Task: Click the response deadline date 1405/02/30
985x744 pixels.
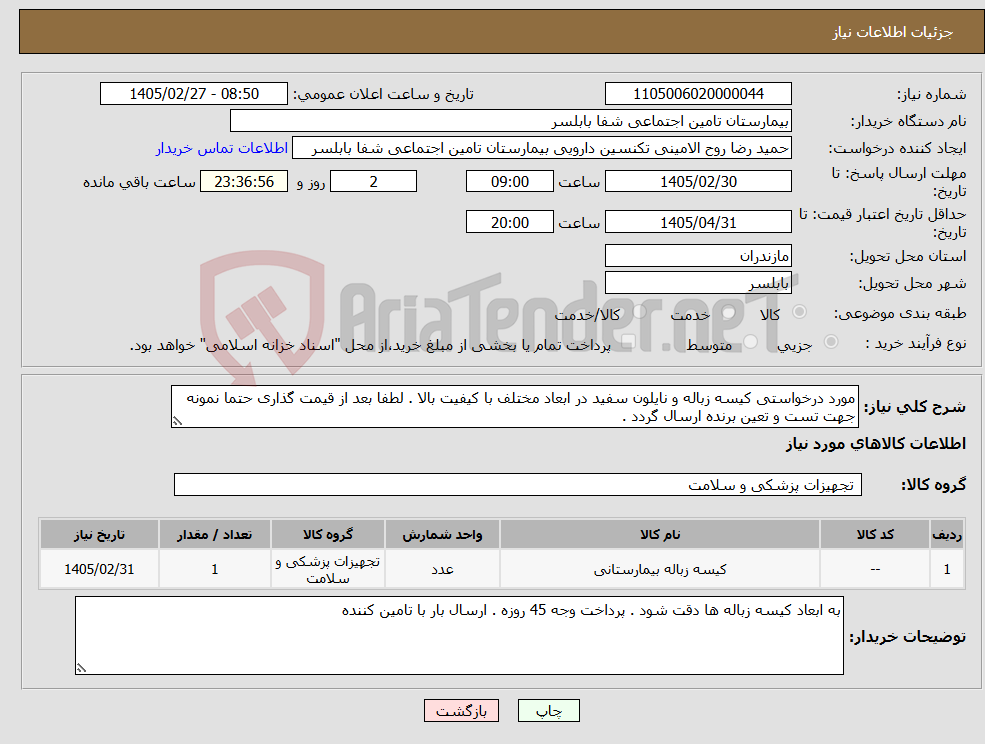Action: [698, 182]
